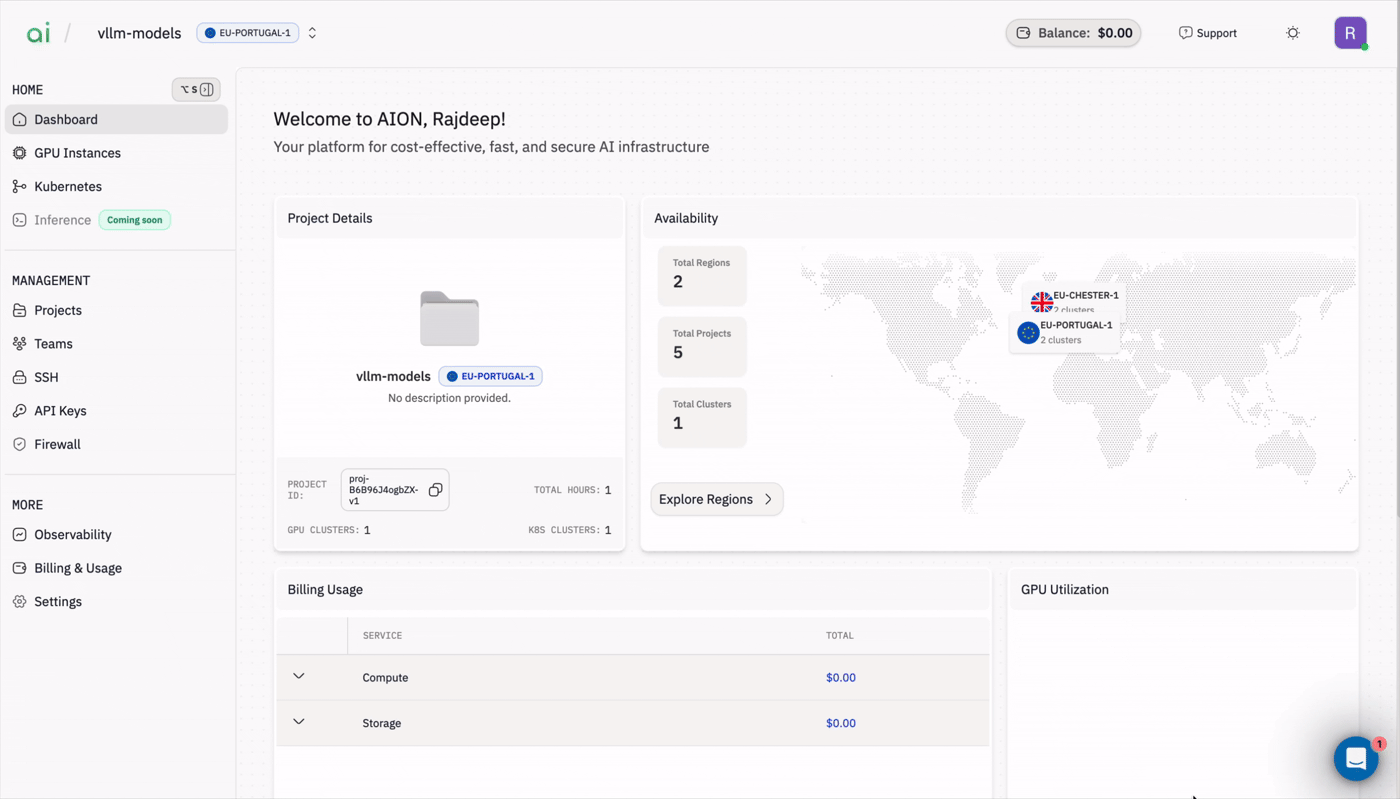
Task: Click the AION logo icon
Action: click(x=38, y=33)
